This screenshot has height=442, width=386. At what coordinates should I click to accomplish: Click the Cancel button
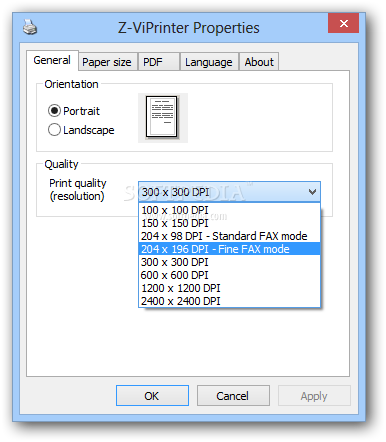(x=233, y=396)
